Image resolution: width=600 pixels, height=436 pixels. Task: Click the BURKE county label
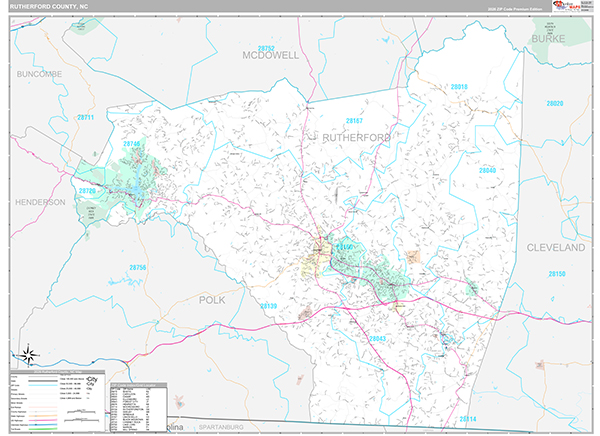point(548,39)
